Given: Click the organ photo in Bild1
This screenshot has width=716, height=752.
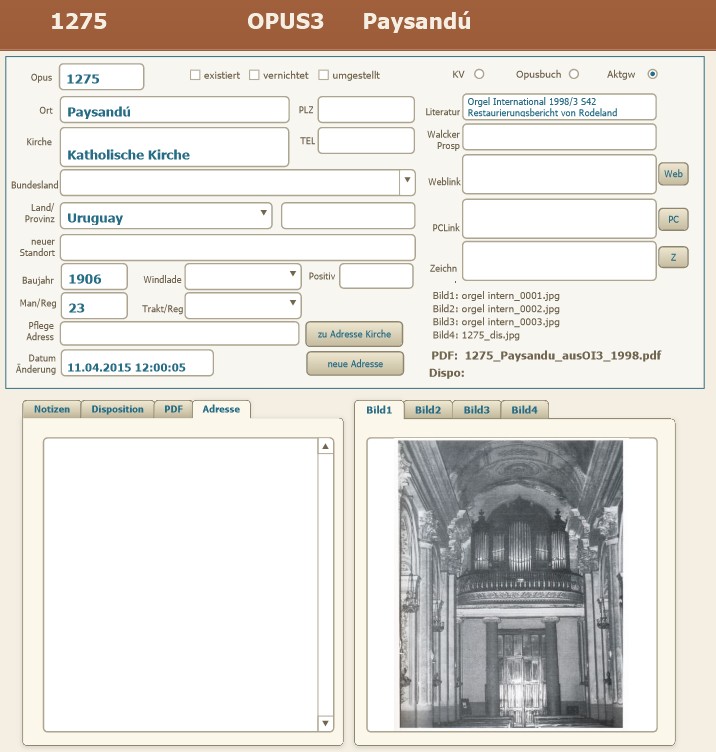Looking at the screenshot, I should pyautogui.click(x=510, y=584).
